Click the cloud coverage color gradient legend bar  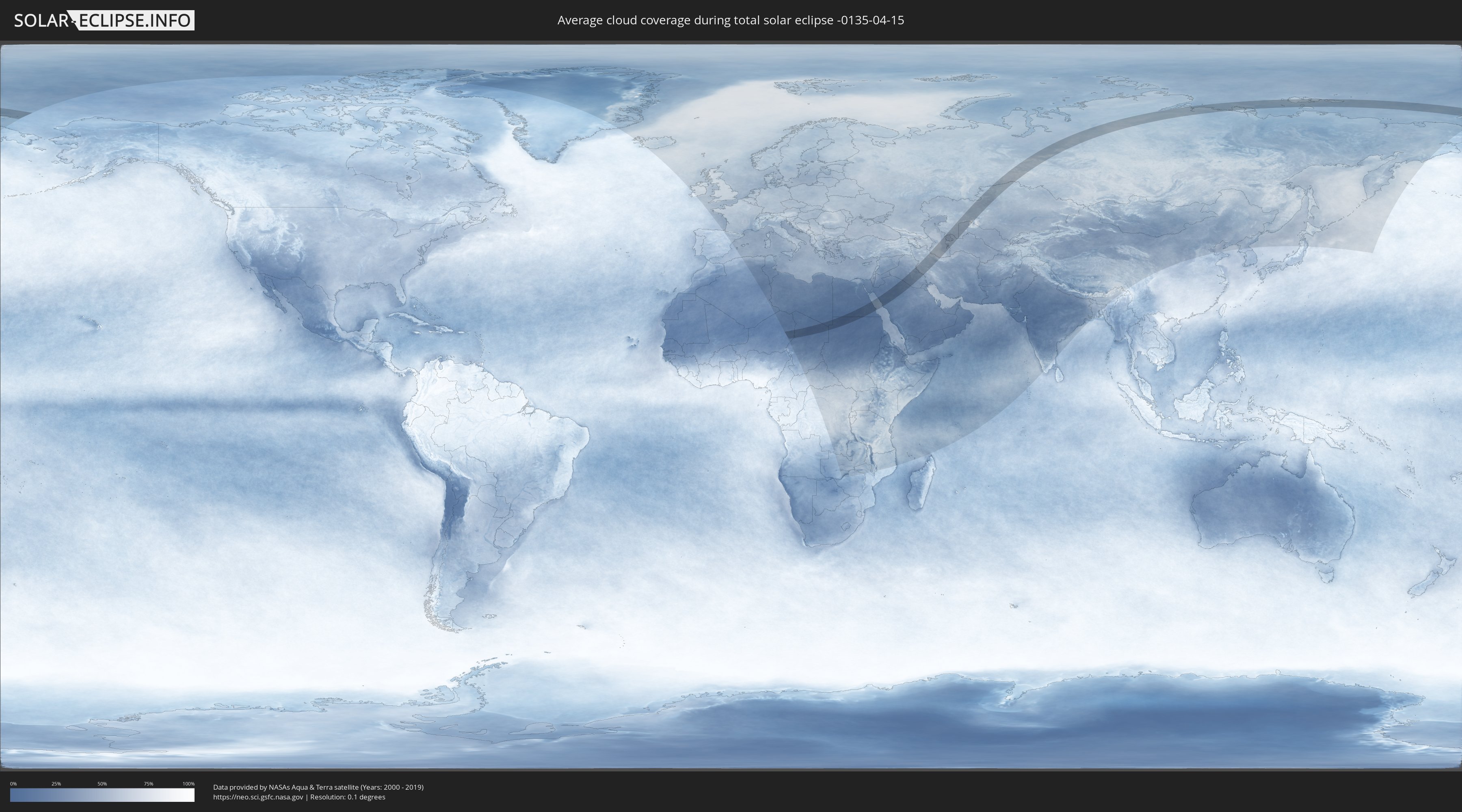tap(102, 795)
